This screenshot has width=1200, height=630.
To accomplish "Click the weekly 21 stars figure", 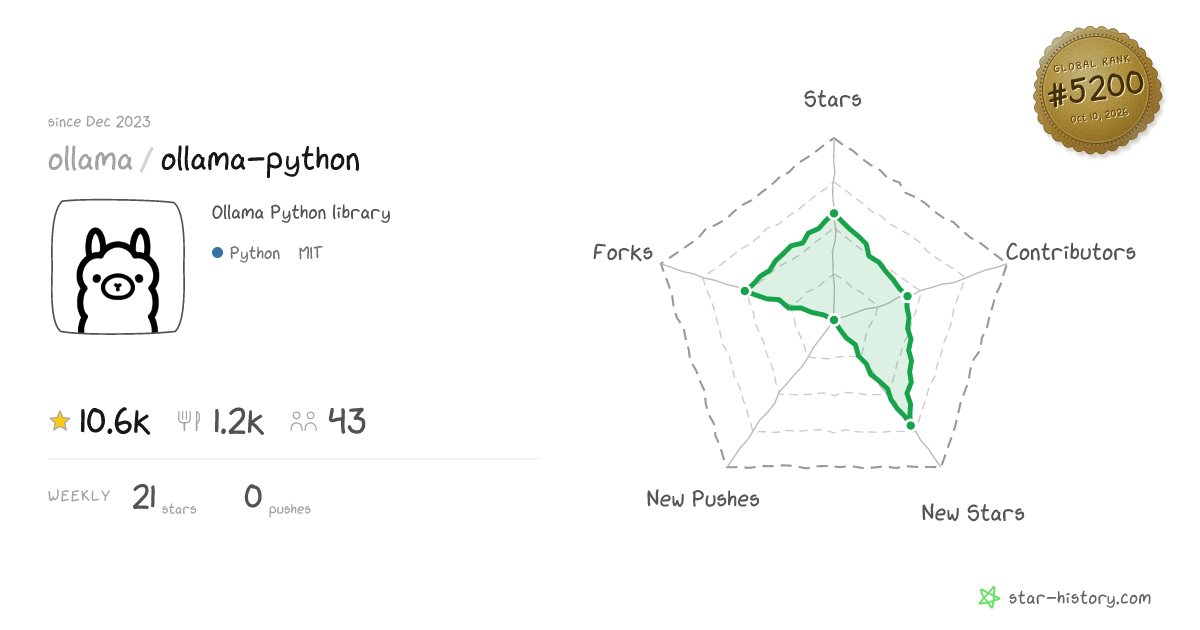I will (x=164, y=497).
